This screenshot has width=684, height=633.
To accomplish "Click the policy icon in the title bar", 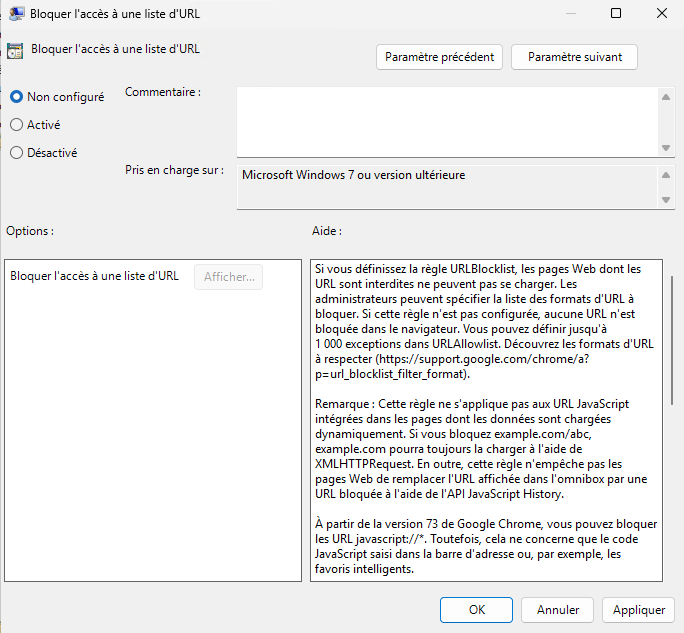I will click(x=15, y=14).
